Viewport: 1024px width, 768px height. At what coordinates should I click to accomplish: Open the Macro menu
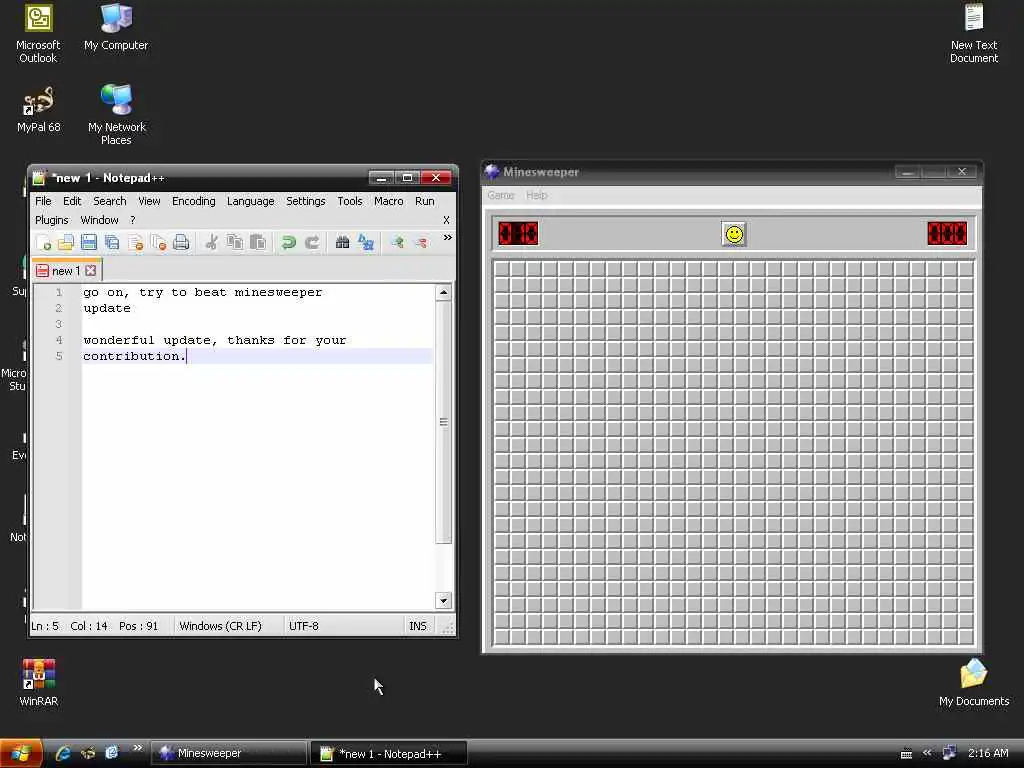pos(389,201)
